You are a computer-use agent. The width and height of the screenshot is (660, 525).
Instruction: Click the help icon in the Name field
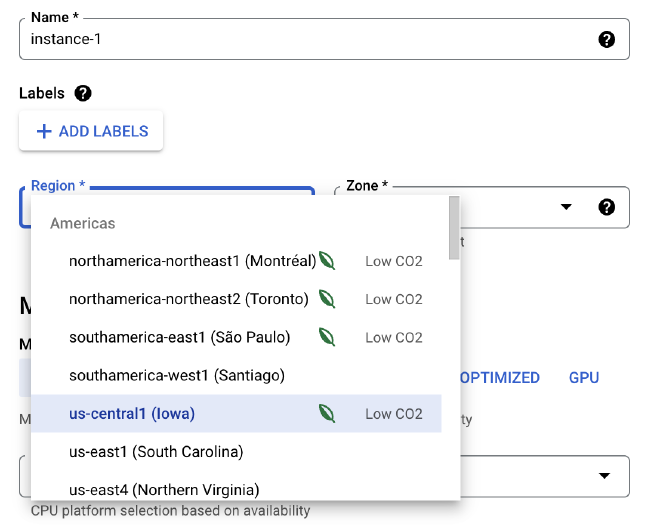pos(607,40)
